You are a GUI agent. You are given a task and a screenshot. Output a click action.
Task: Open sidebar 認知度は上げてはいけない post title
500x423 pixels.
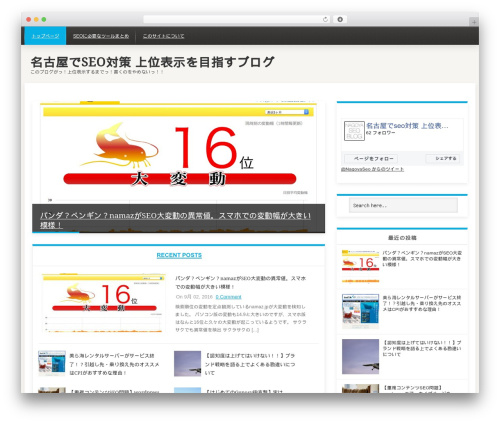point(422,348)
